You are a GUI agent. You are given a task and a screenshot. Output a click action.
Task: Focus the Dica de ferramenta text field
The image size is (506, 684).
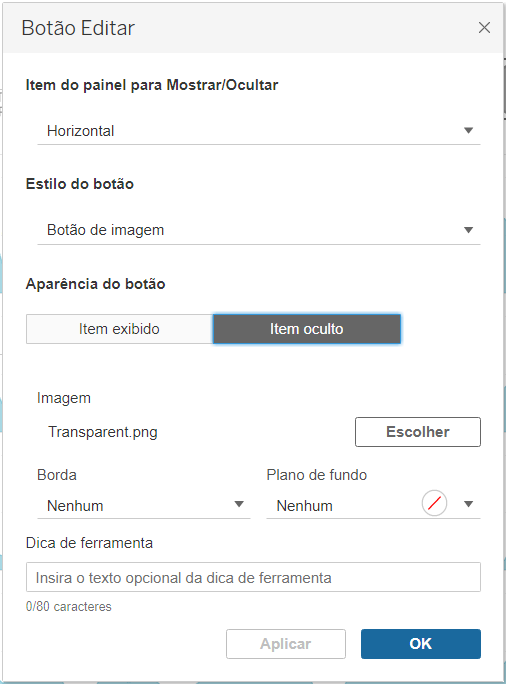click(253, 577)
